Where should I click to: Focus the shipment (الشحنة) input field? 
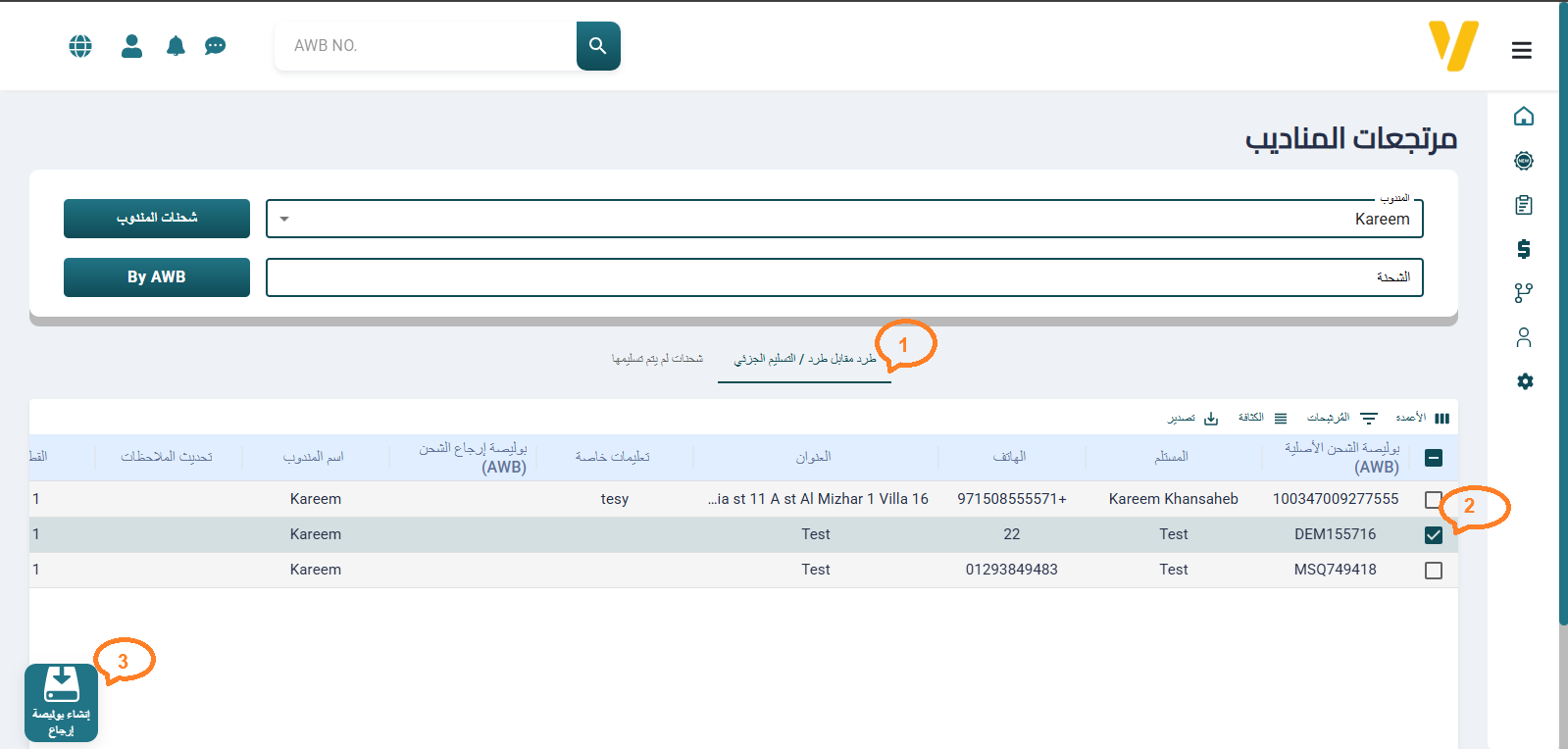point(844,277)
